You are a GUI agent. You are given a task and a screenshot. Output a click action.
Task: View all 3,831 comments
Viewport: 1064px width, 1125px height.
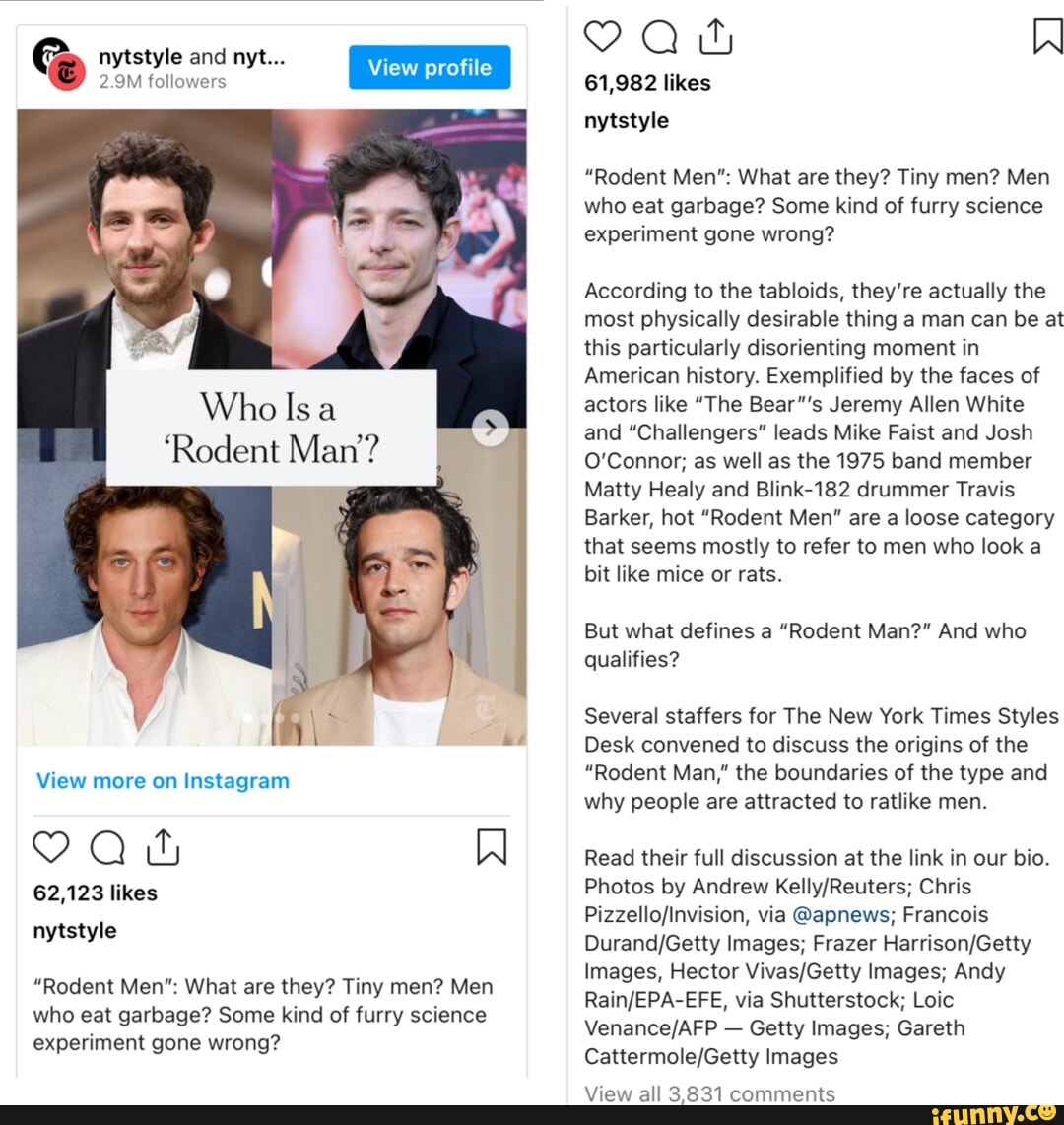pos(709,1093)
